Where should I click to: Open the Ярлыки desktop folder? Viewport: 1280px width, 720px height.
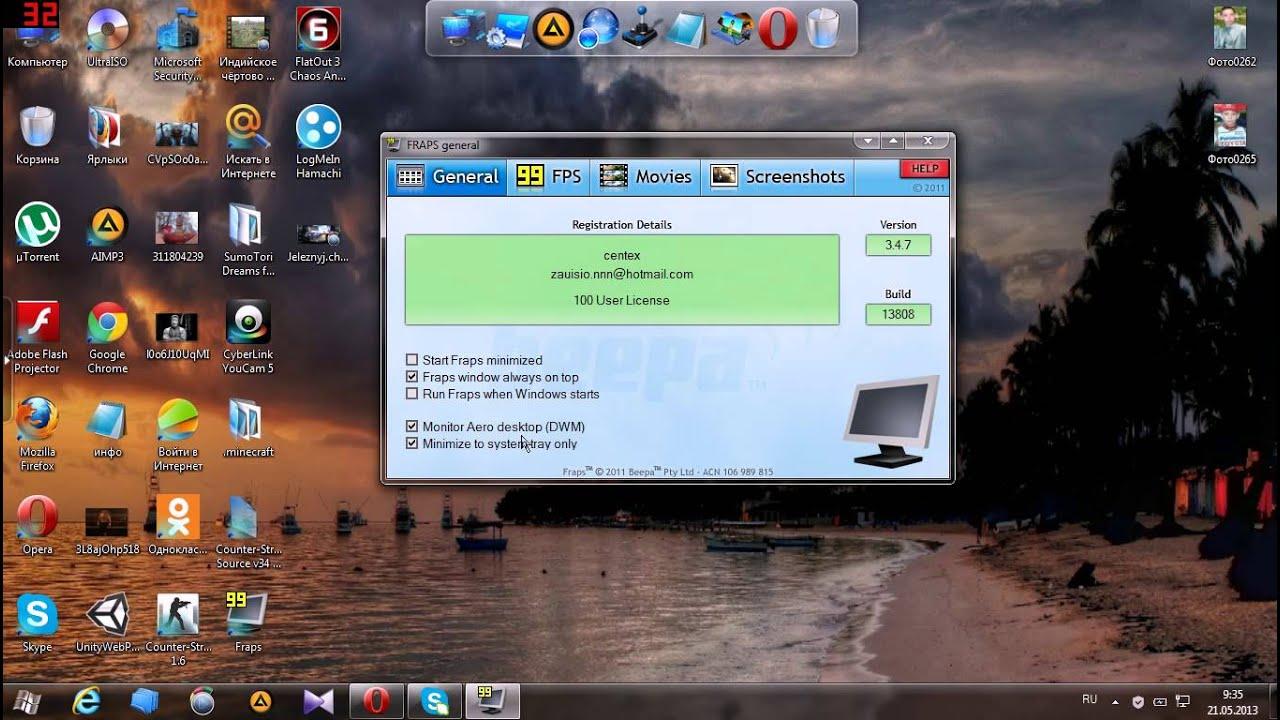107,135
